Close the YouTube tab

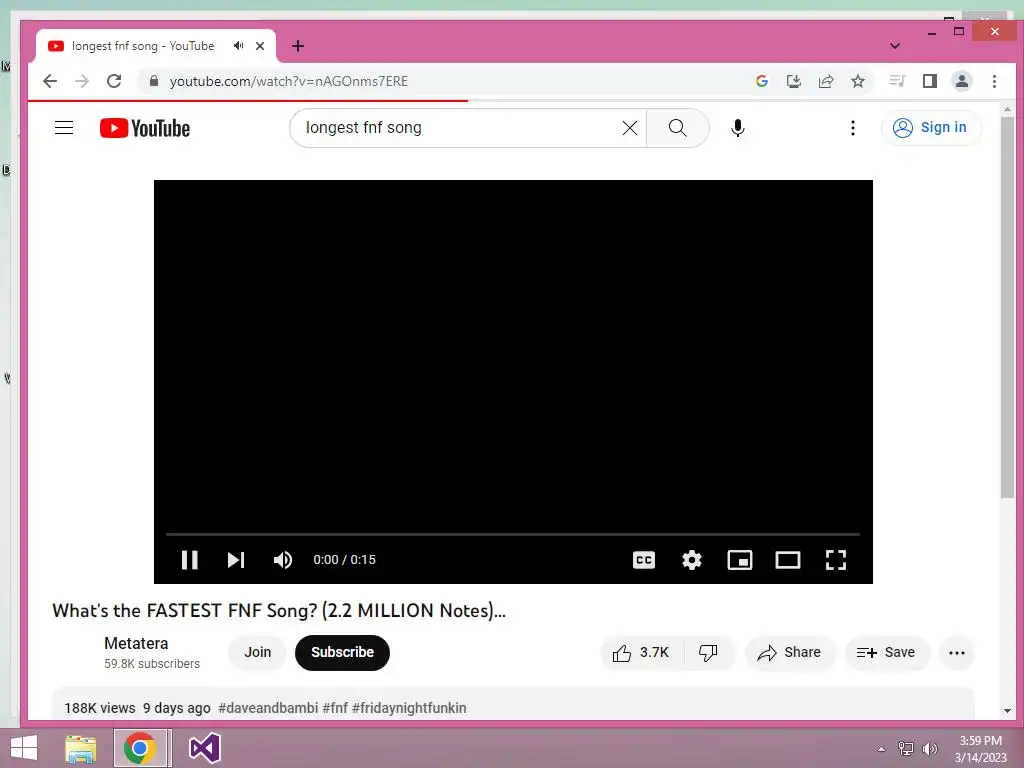click(260, 46)
